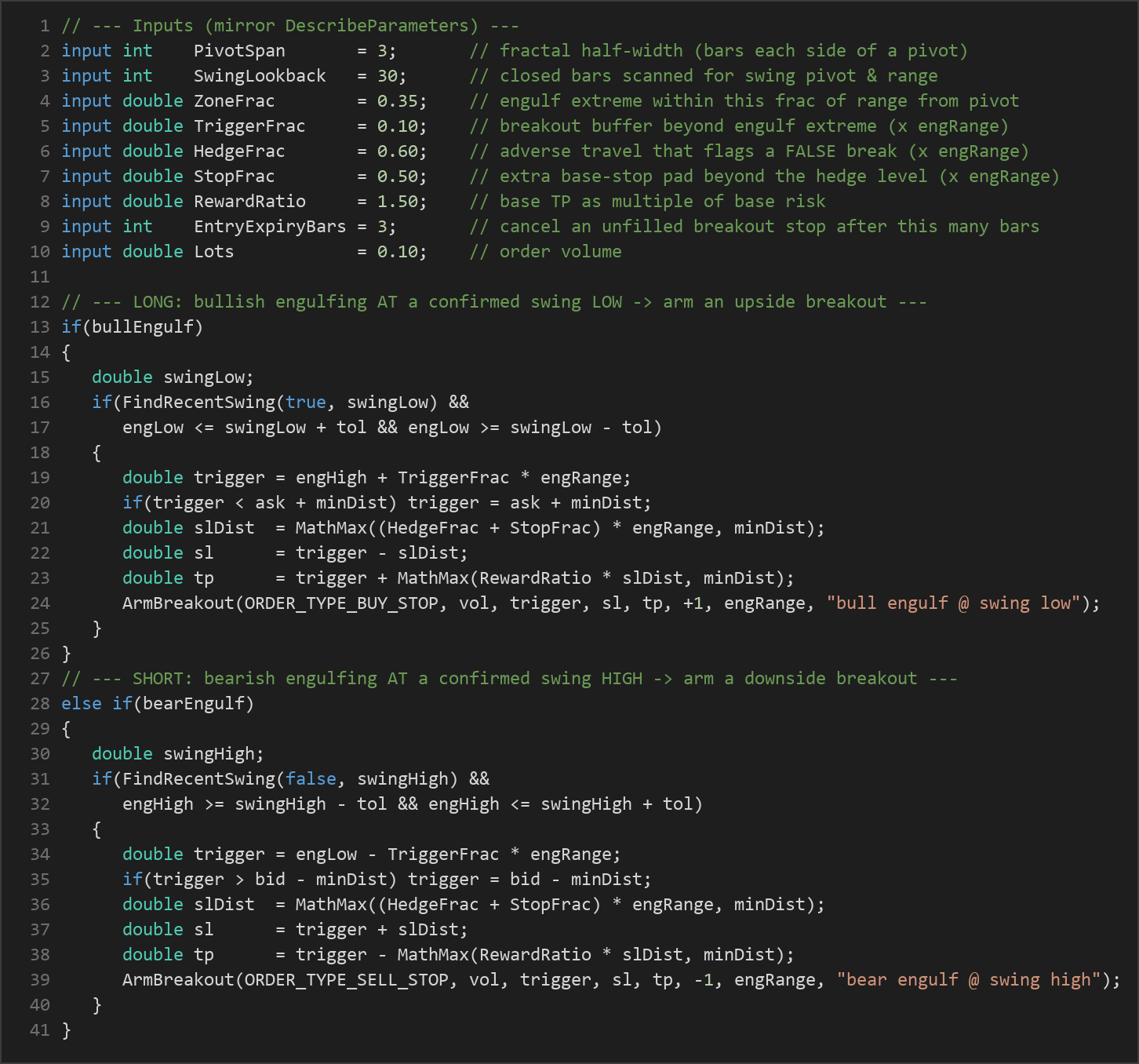Click the "bull engulf @ swing low" string
The image size is (1139, 1064).
pos(954,603)
